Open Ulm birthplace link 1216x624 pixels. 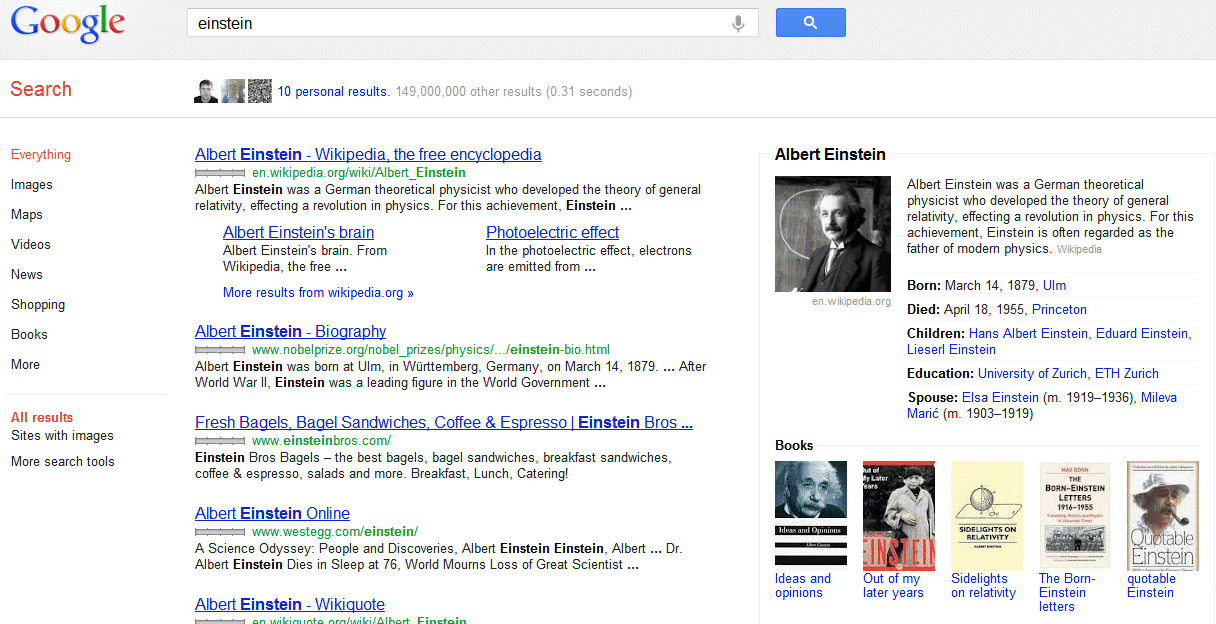[1054, 286]
